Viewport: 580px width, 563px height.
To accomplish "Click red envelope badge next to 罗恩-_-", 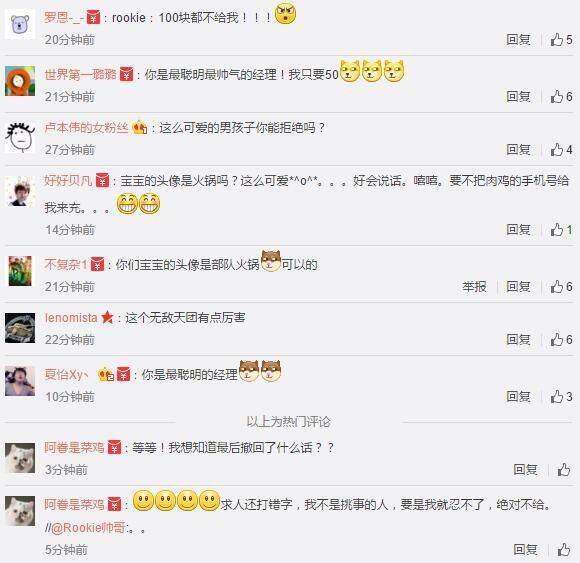I will pos(93,17).
